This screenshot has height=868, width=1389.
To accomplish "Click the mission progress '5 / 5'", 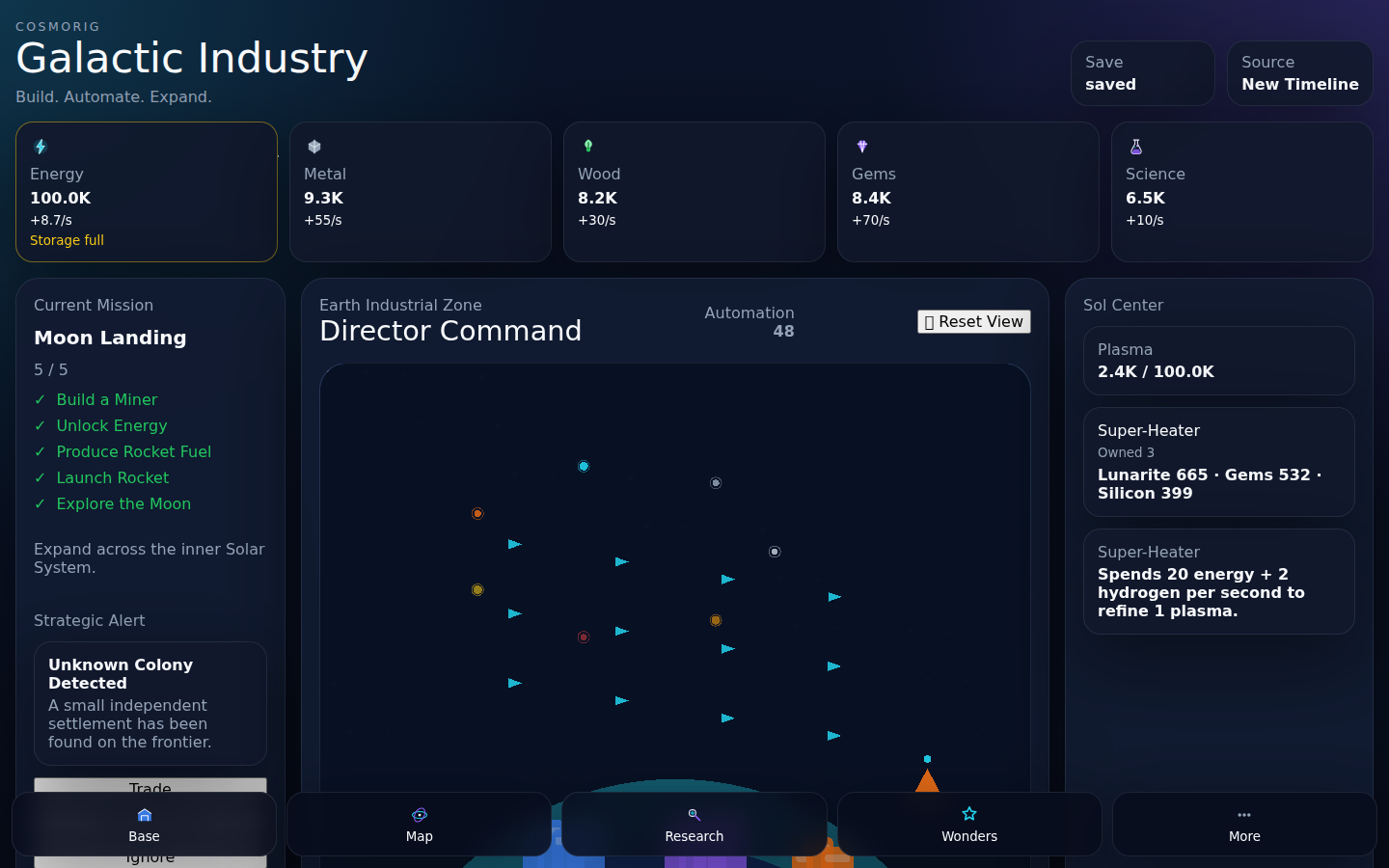I will point(51,369).
